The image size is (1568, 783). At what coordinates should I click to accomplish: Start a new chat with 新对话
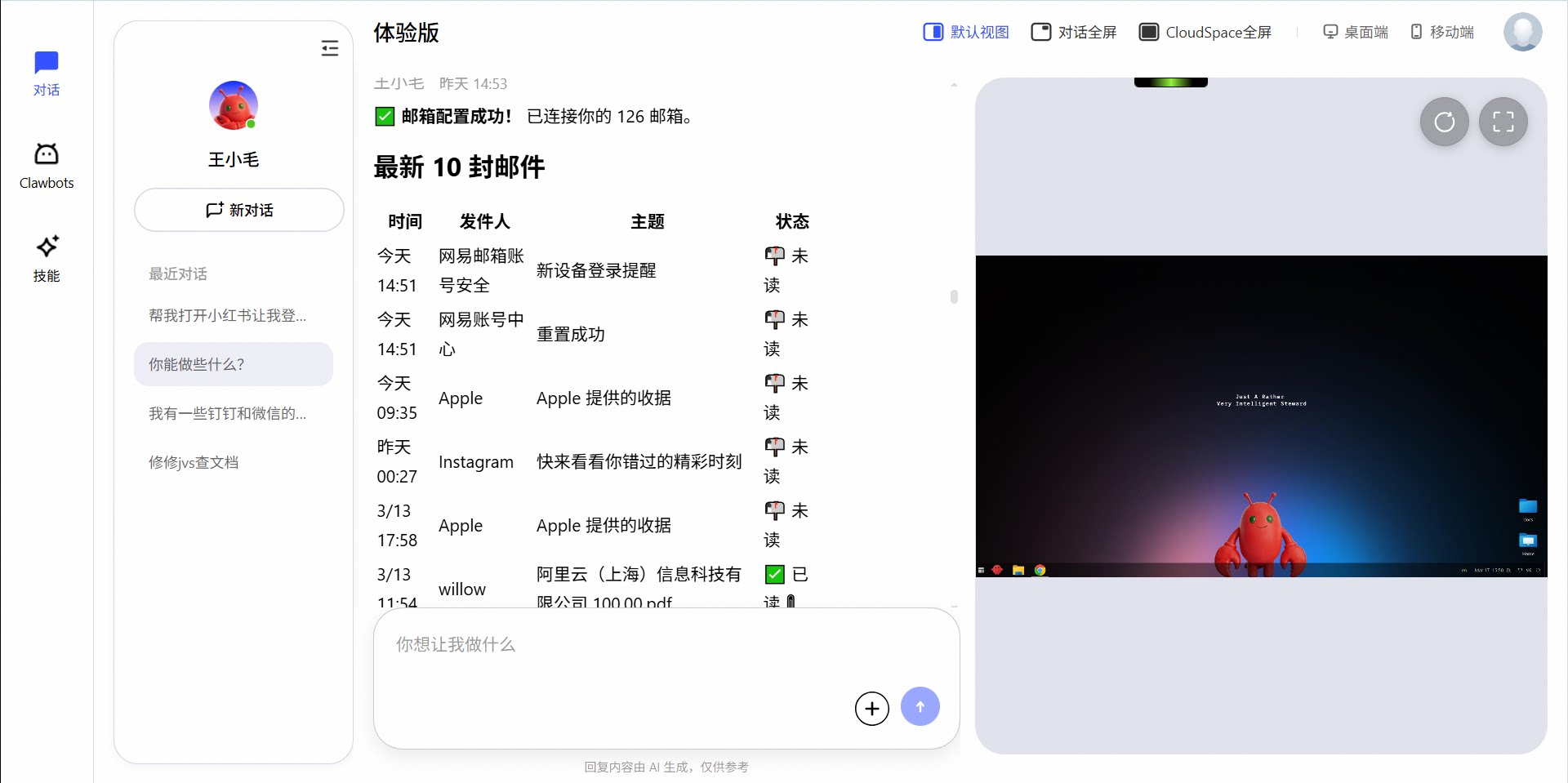point(239,210)
